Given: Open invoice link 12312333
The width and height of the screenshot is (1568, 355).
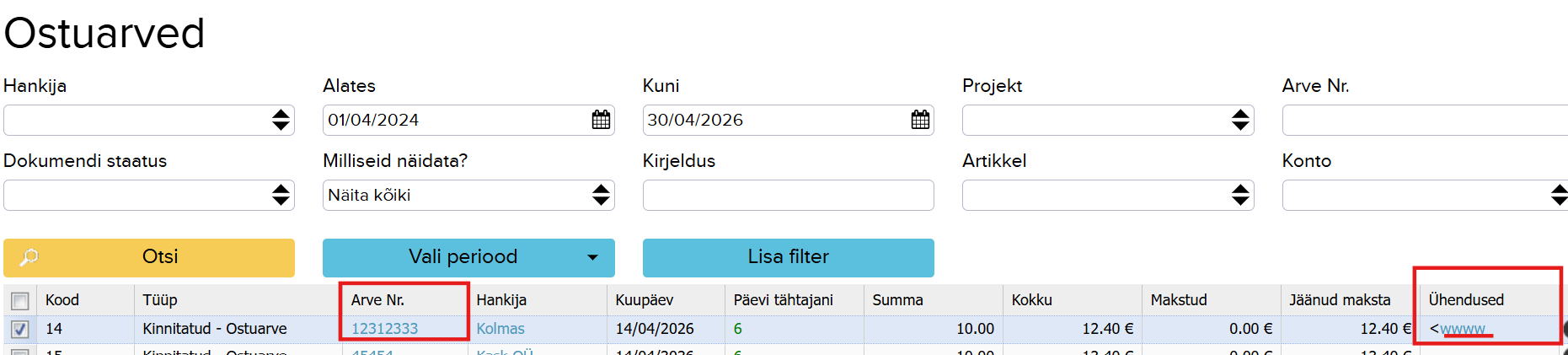Looking at the screenshot, I should pyautogui.click(x=384, y=329).
